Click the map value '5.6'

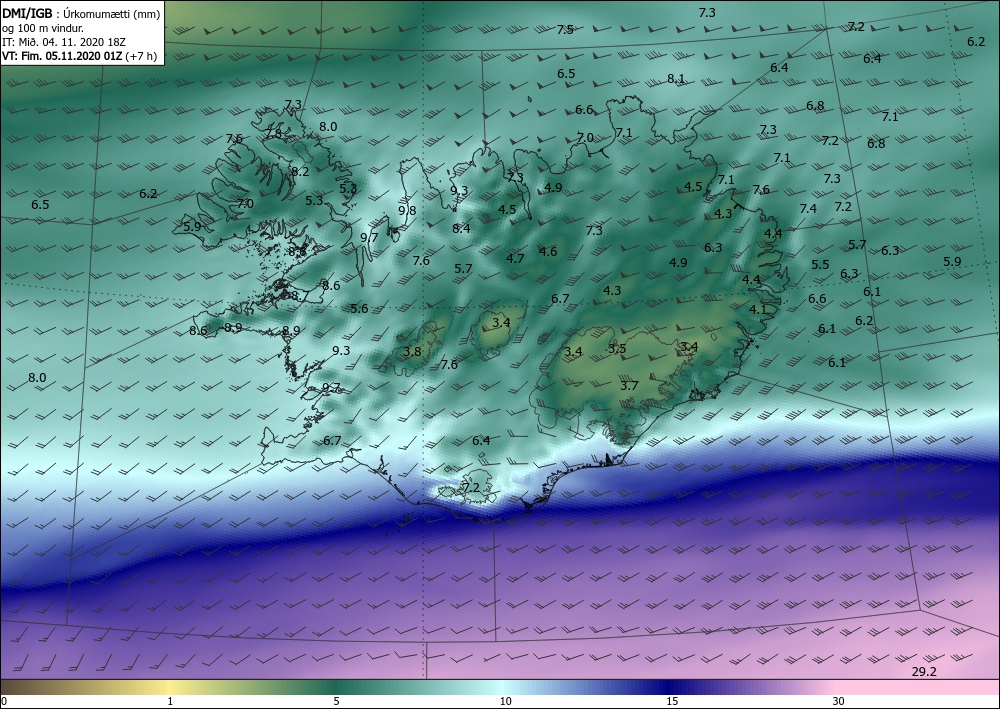(359, 309)
